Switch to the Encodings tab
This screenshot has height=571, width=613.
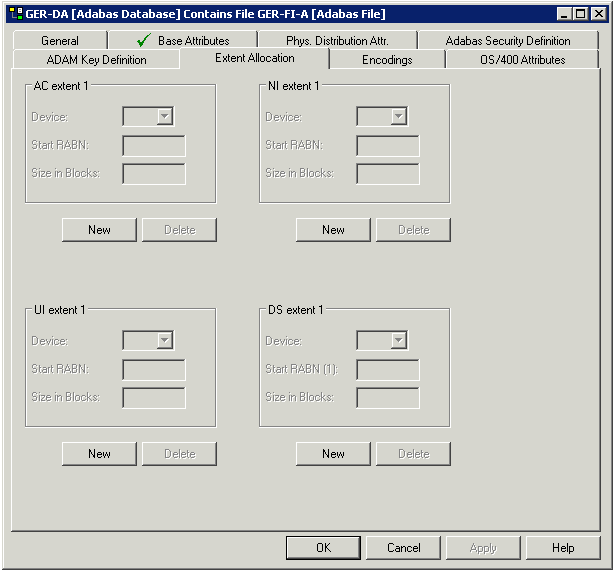point(387,60)
